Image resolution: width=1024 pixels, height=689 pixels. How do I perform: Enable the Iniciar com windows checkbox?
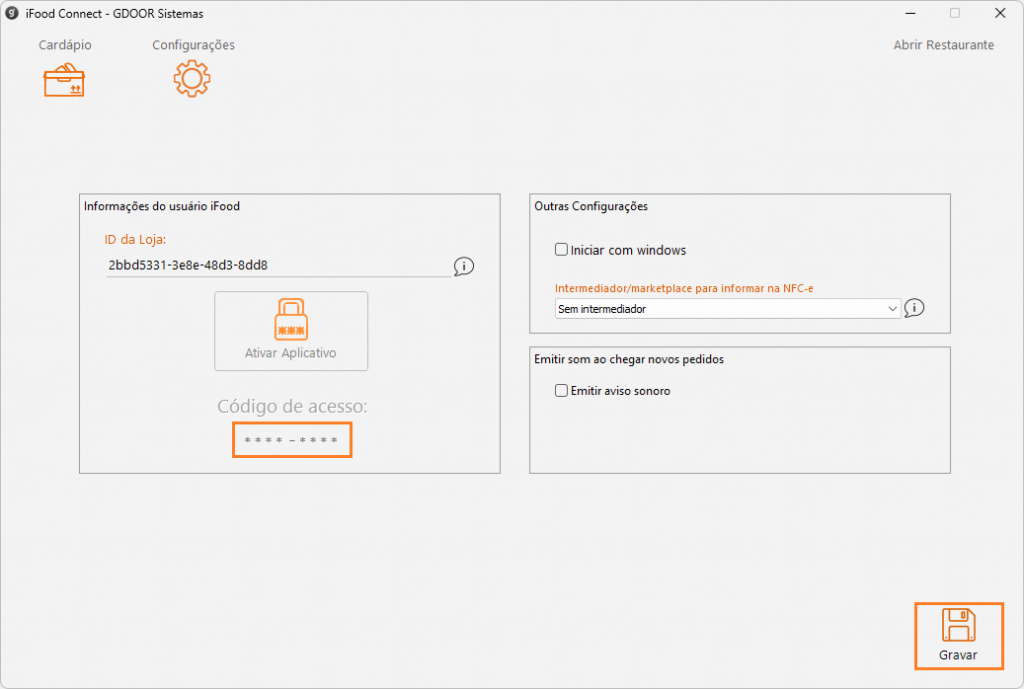561,249
